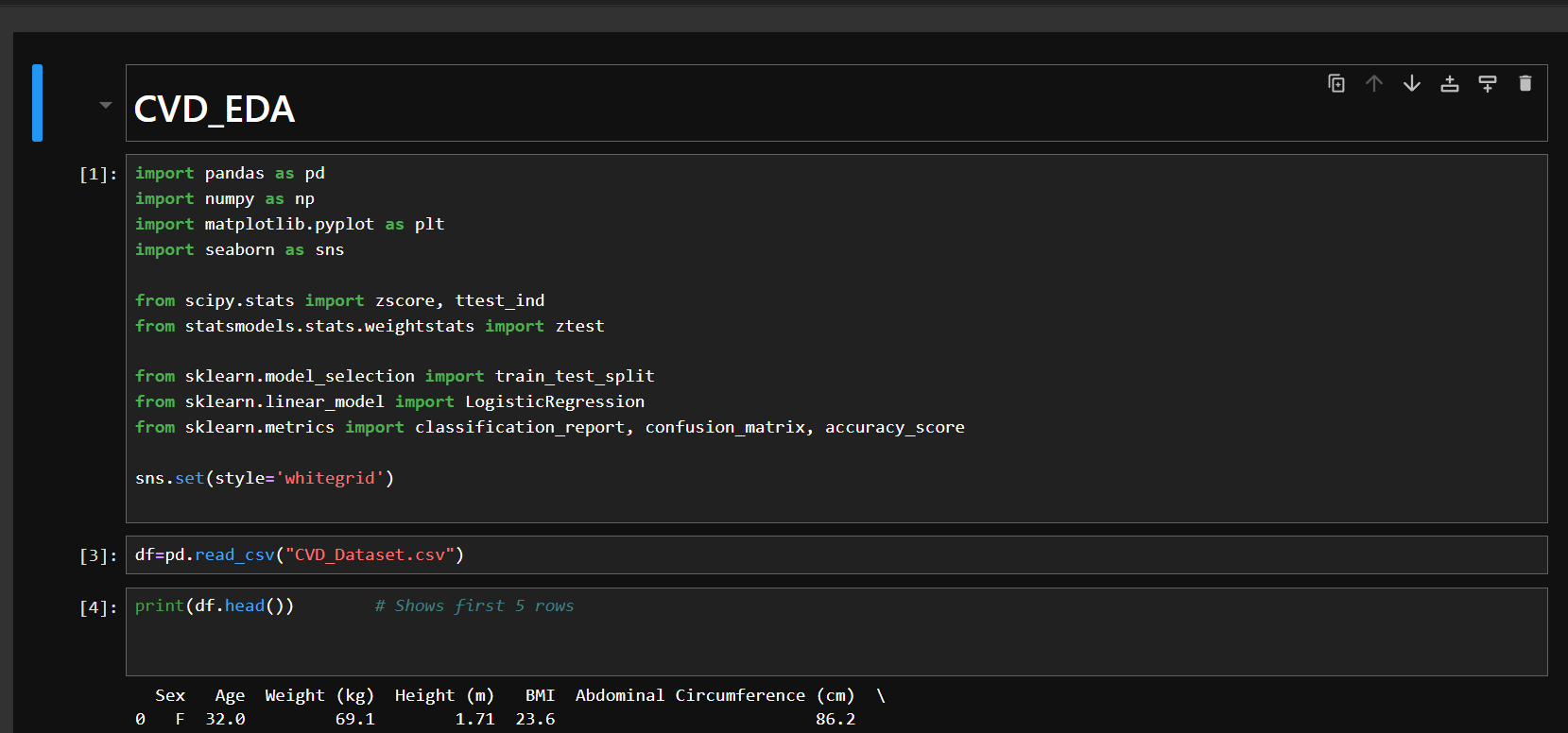Screen dimensions: 1568x733
Task: Click the "CVD_Dataset.csv" filename string
Action: pyautogui.click(x=370, y=555)
